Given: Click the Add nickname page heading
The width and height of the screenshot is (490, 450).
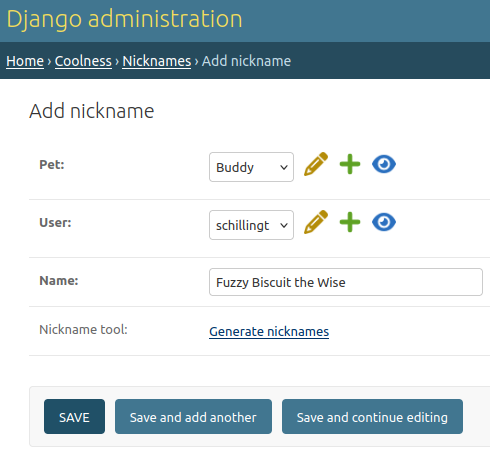Looking at the screenshot, I should [x=92, y=111].
